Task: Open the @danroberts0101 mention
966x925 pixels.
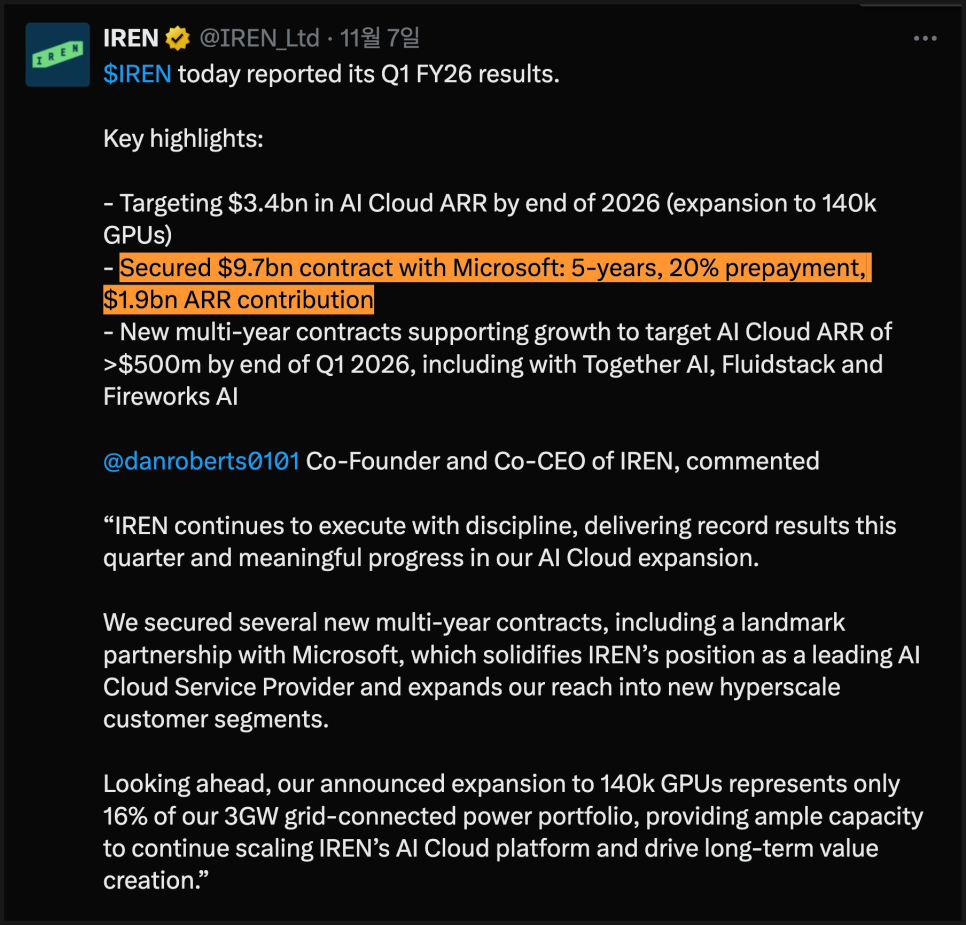Action: point(201,461)
